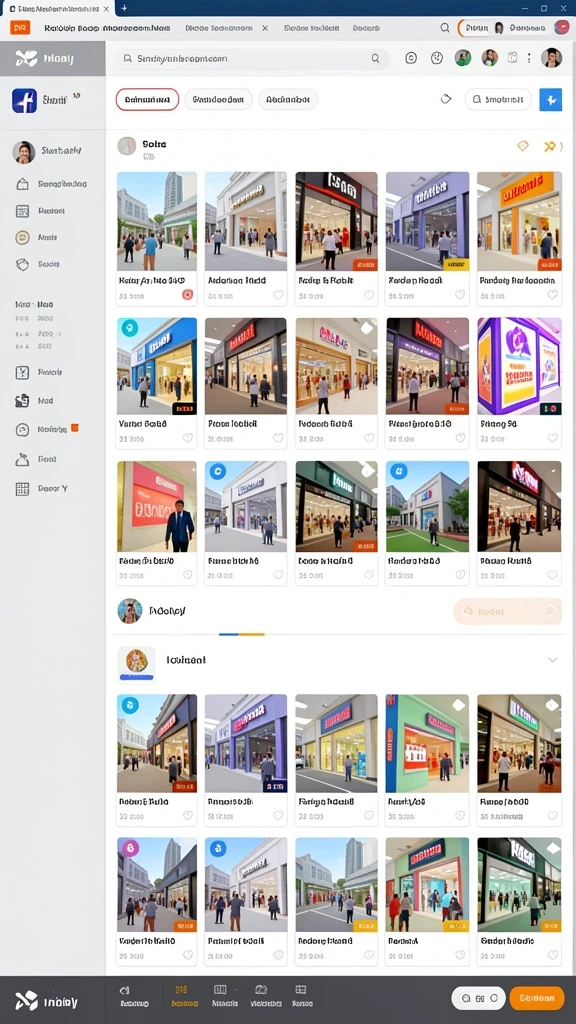Open the blue Facebook-style icon in the sidebar
The image size is (576, 1024).
(x=24, y=101)
